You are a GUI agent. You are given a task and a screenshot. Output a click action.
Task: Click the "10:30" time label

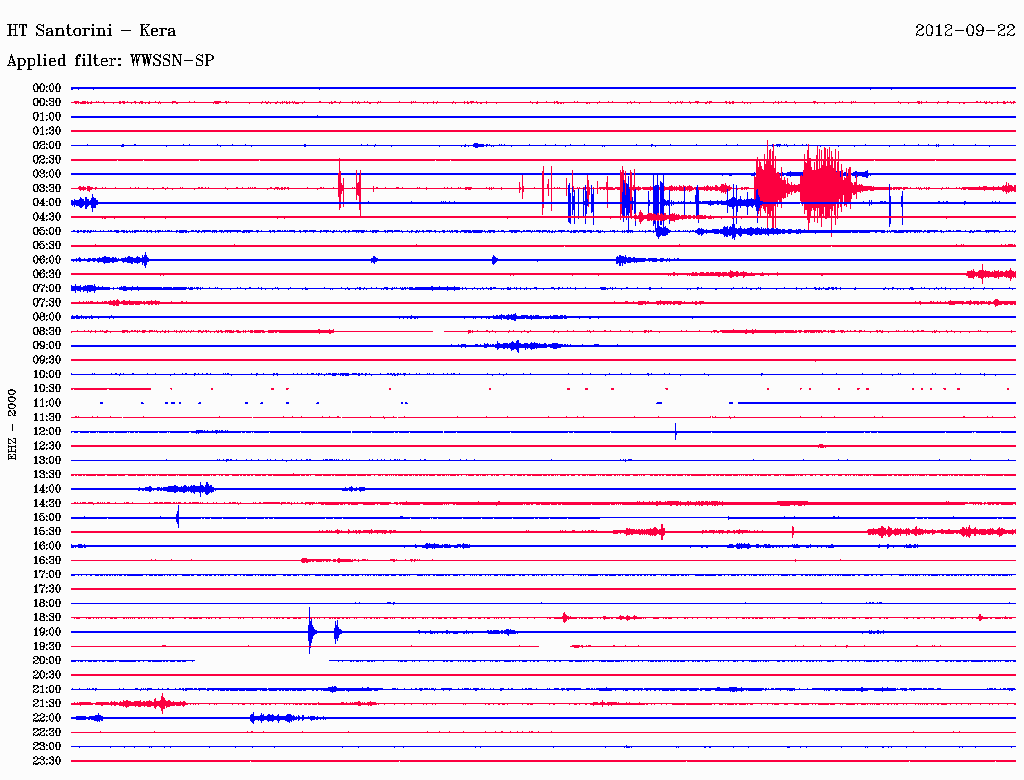coord(47,389)
